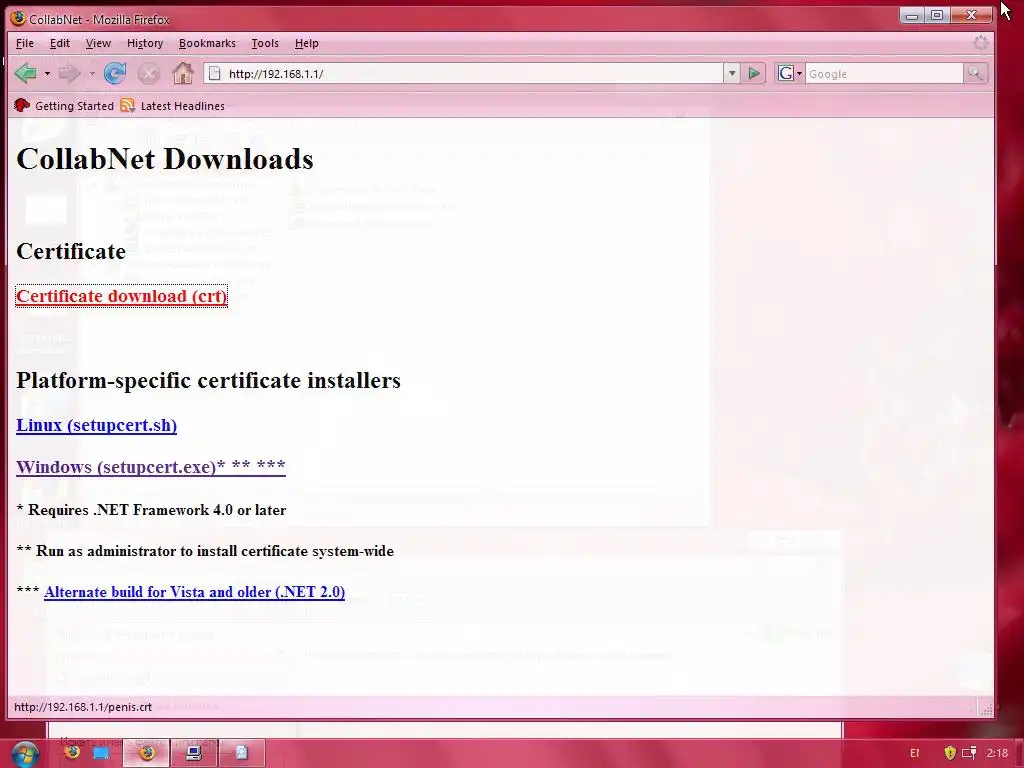The height and width of the screenshot is (768, 1024).
Task: Click the search magnifier button
Action: coord(975,74)
